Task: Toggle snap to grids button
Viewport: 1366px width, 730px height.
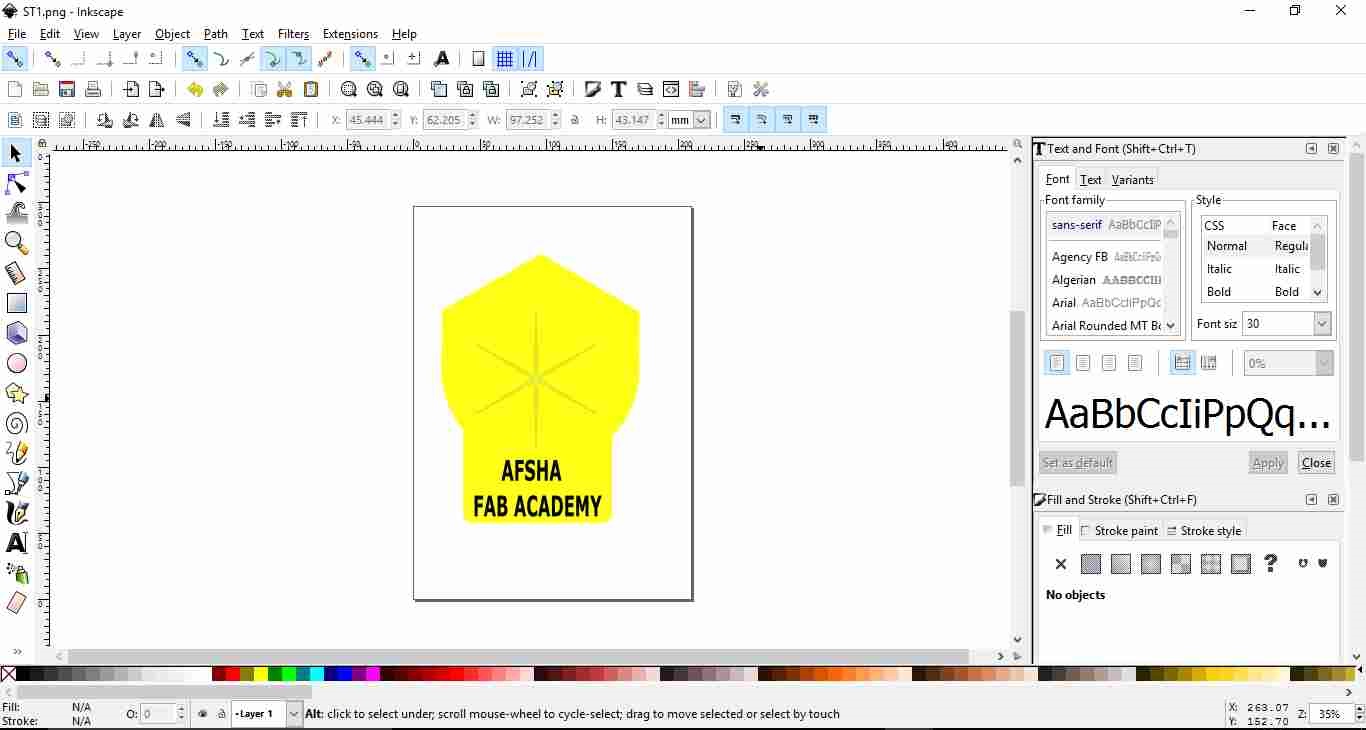Action: pos(505,59)
